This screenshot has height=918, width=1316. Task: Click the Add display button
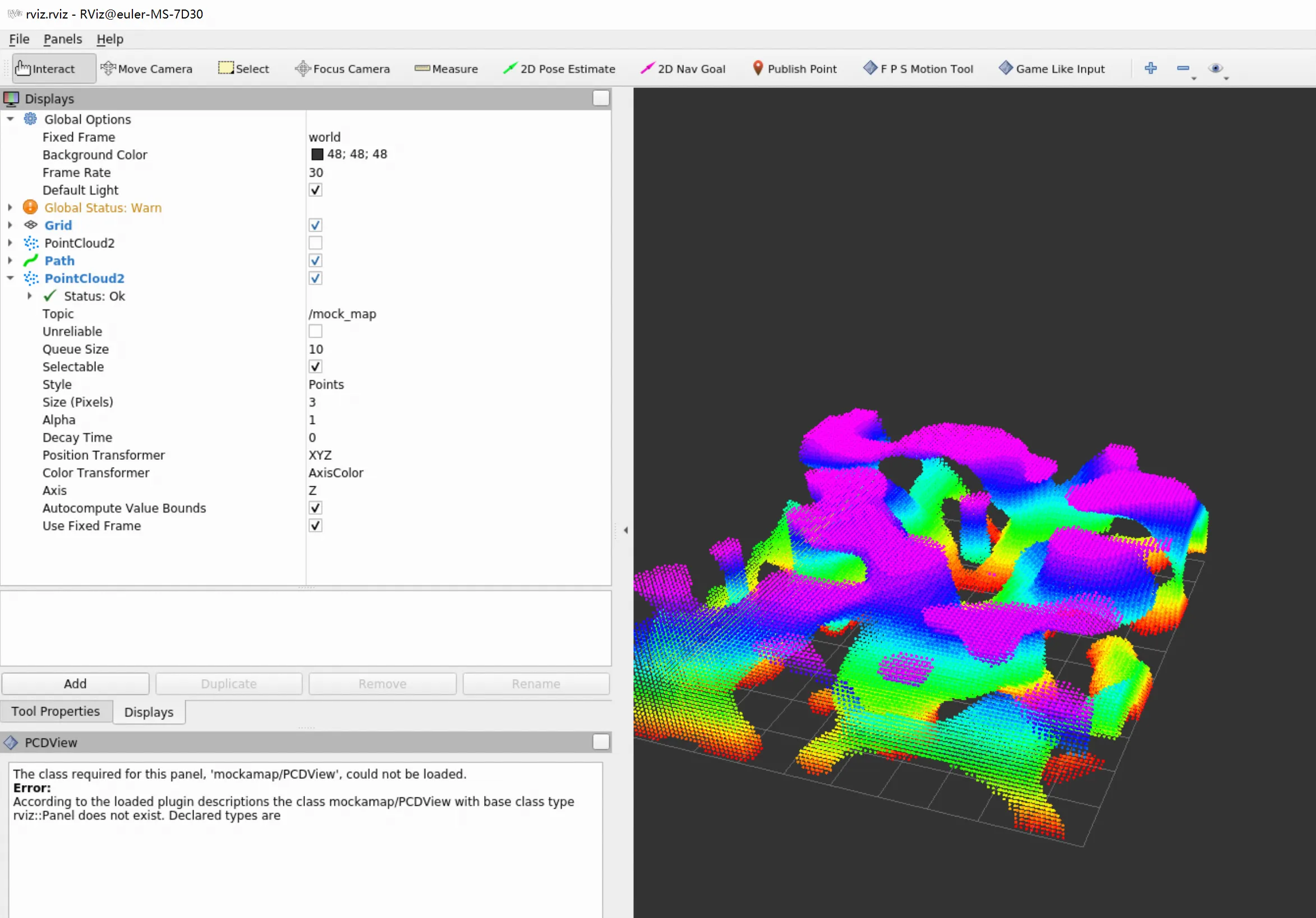75,684
